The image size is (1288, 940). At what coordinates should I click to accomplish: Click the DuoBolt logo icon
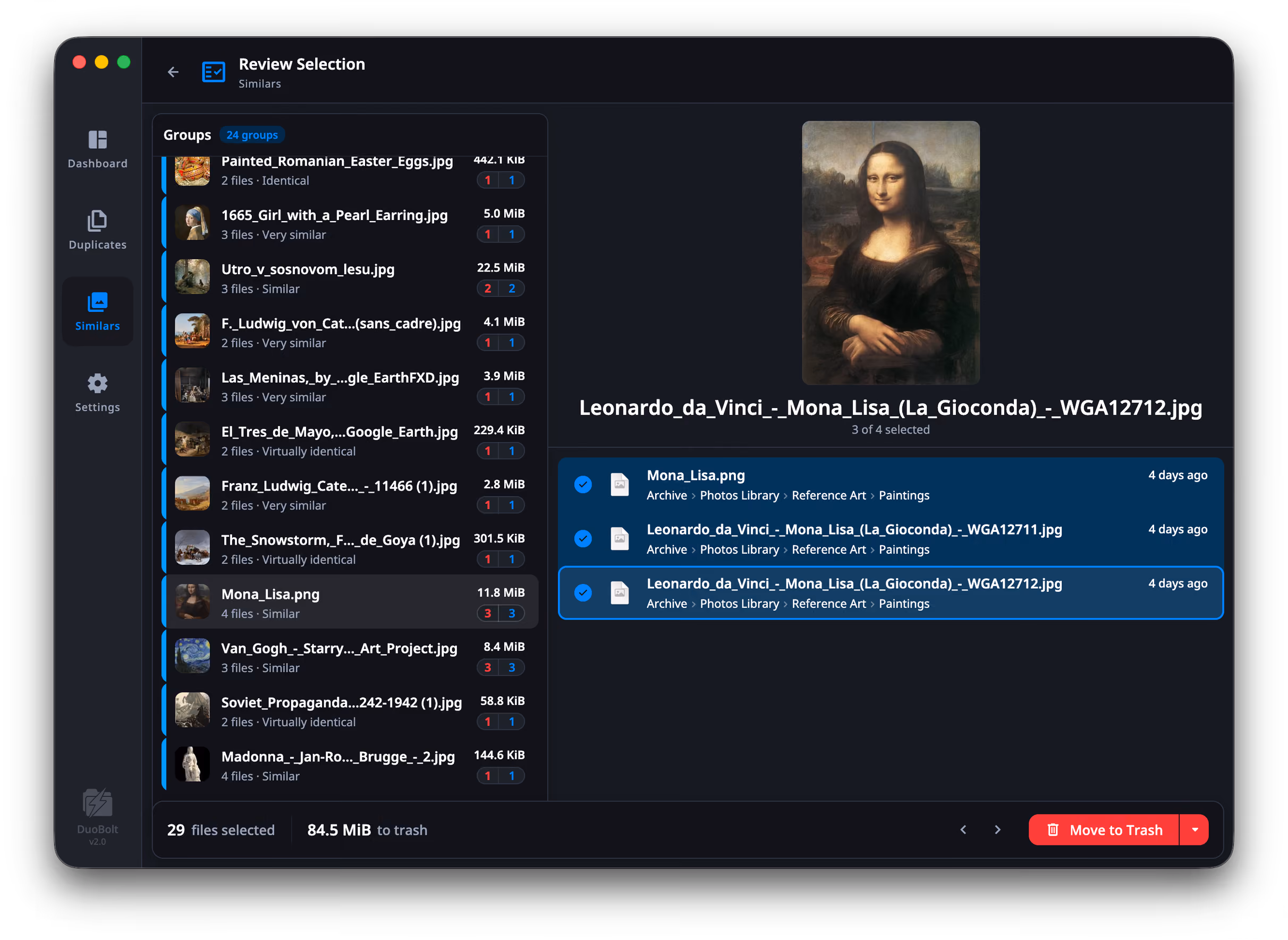(97, 803)
